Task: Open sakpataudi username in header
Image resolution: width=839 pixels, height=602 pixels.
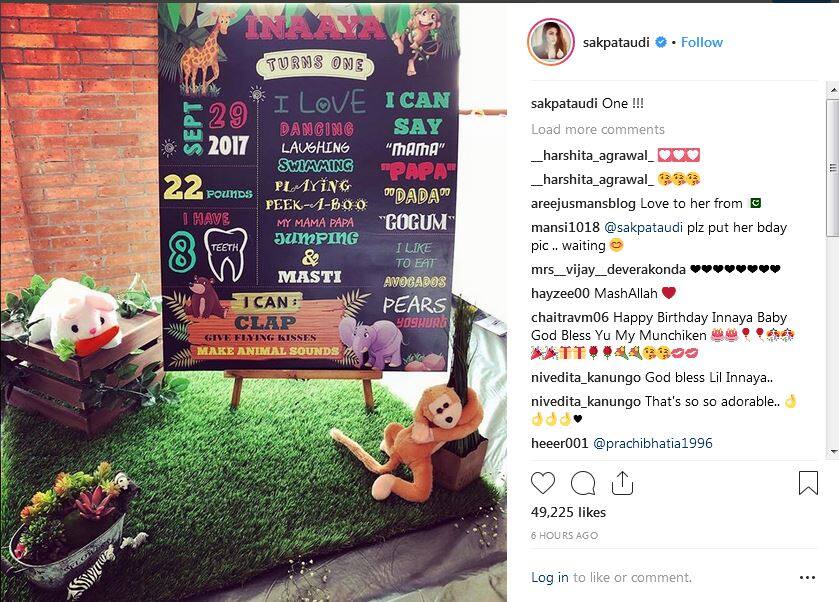Action: click(616, 42)
